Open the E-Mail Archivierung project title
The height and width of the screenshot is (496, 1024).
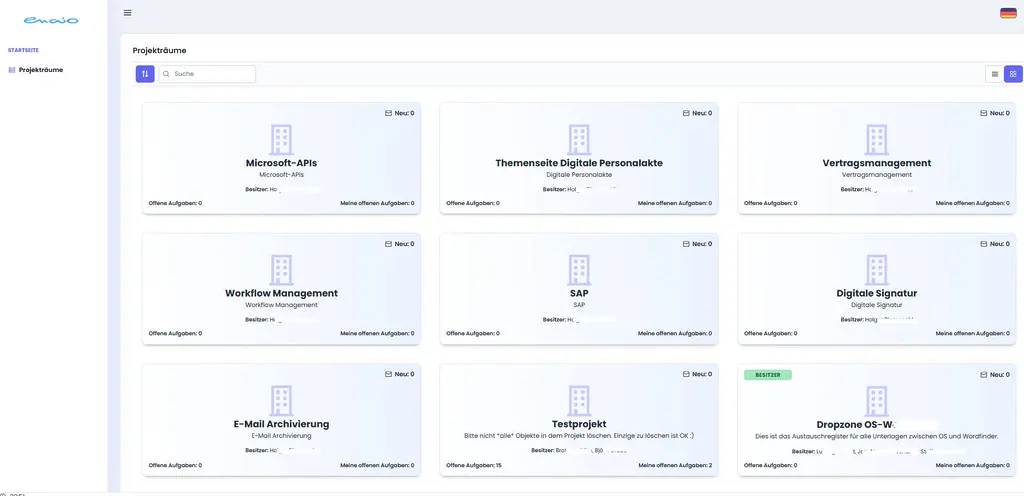(281, 424)
